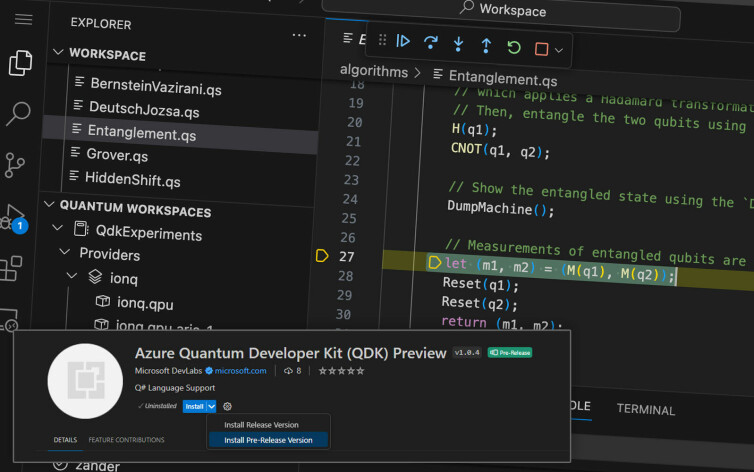This screenshot has width=754, height=472.
Task: Open HiddenShift.qs file
Action: click(x=133, y=179)
